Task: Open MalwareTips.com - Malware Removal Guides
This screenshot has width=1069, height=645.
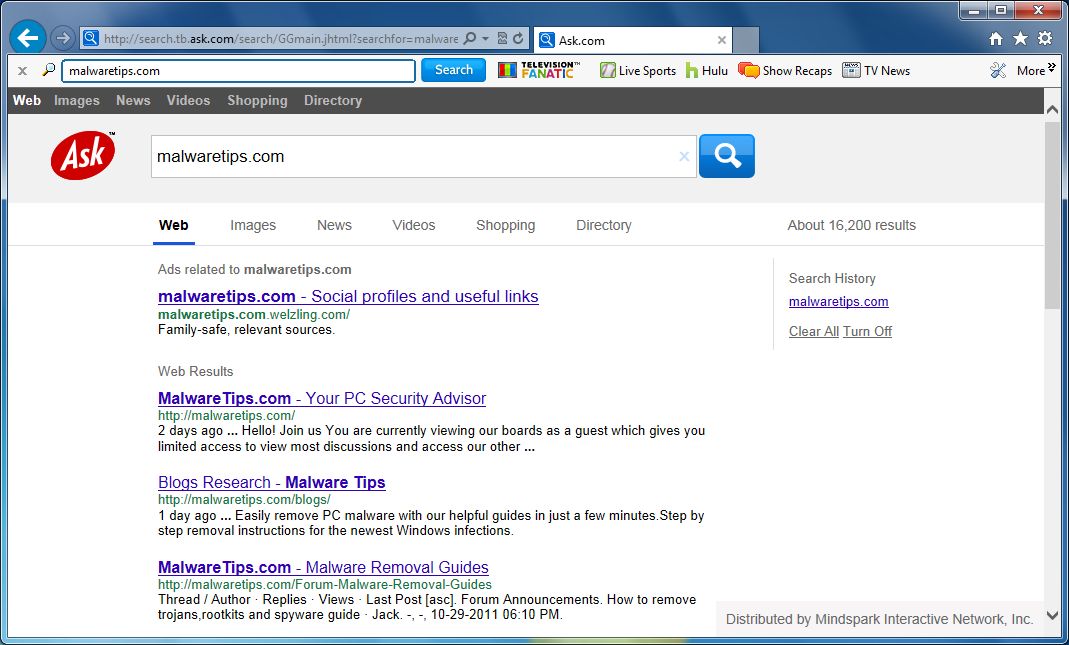Action: (323, 567)
